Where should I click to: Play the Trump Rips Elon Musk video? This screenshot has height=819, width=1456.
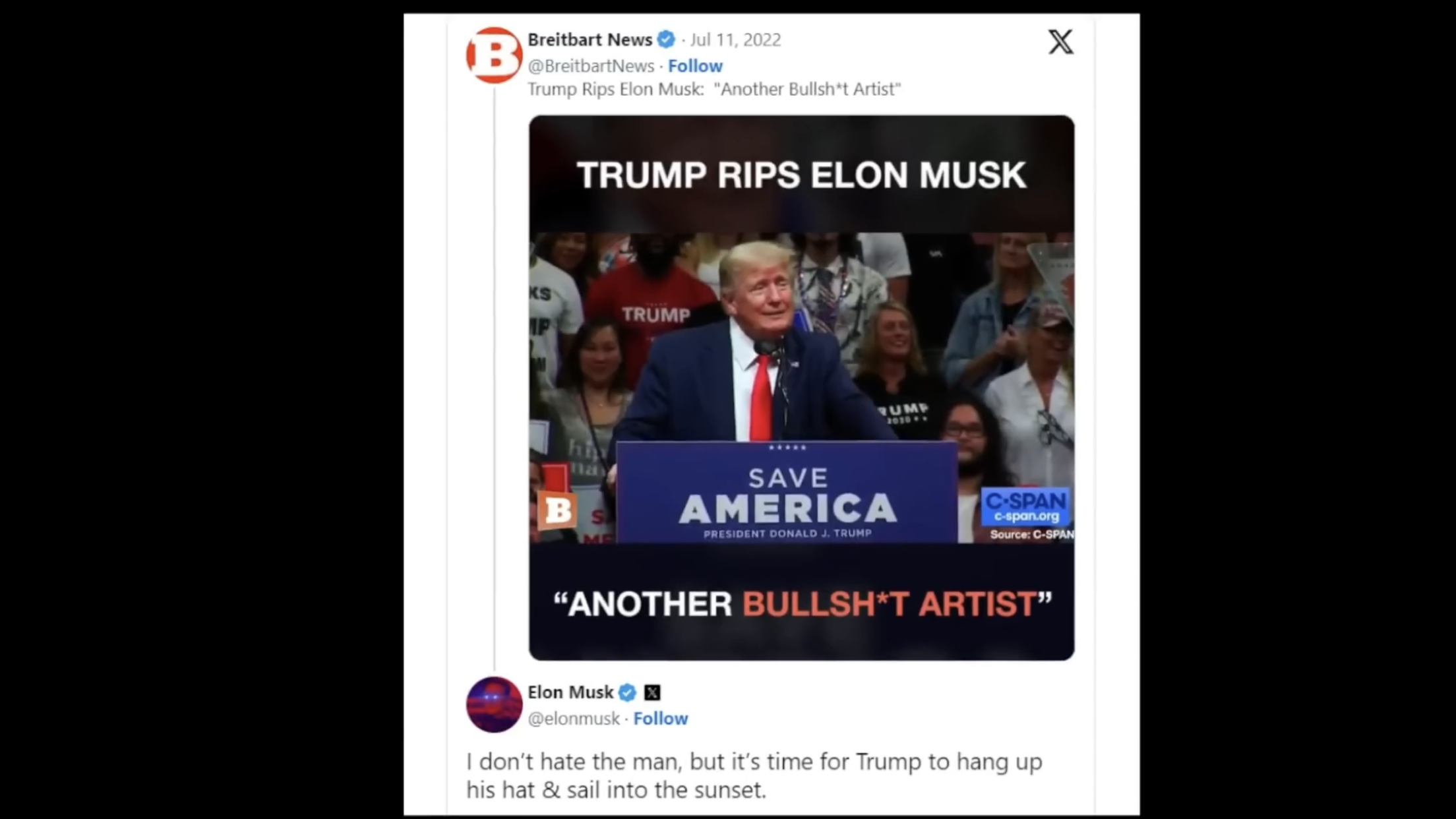point(801,388)
